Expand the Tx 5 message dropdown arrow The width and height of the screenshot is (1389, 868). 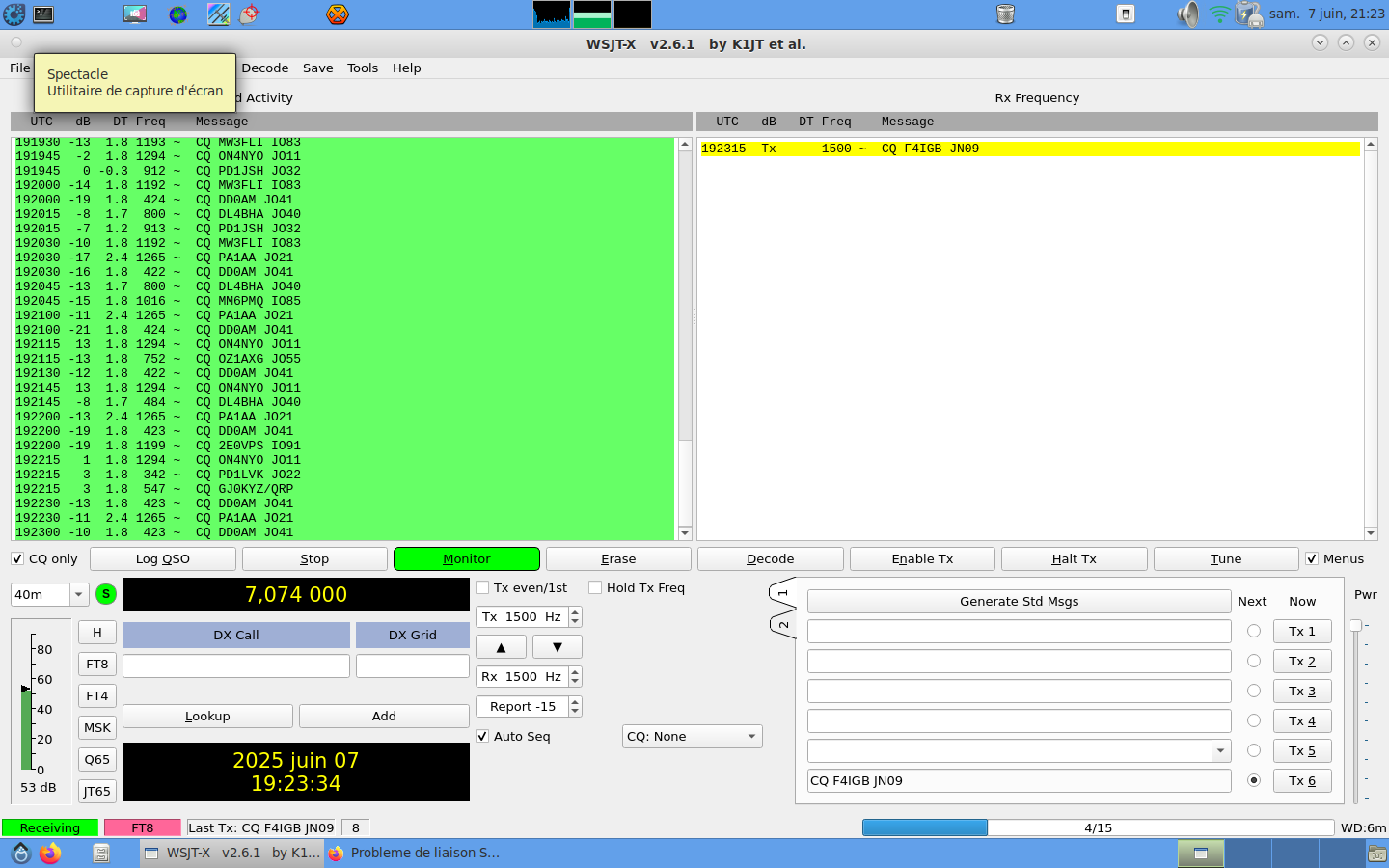pos(1221,751)
